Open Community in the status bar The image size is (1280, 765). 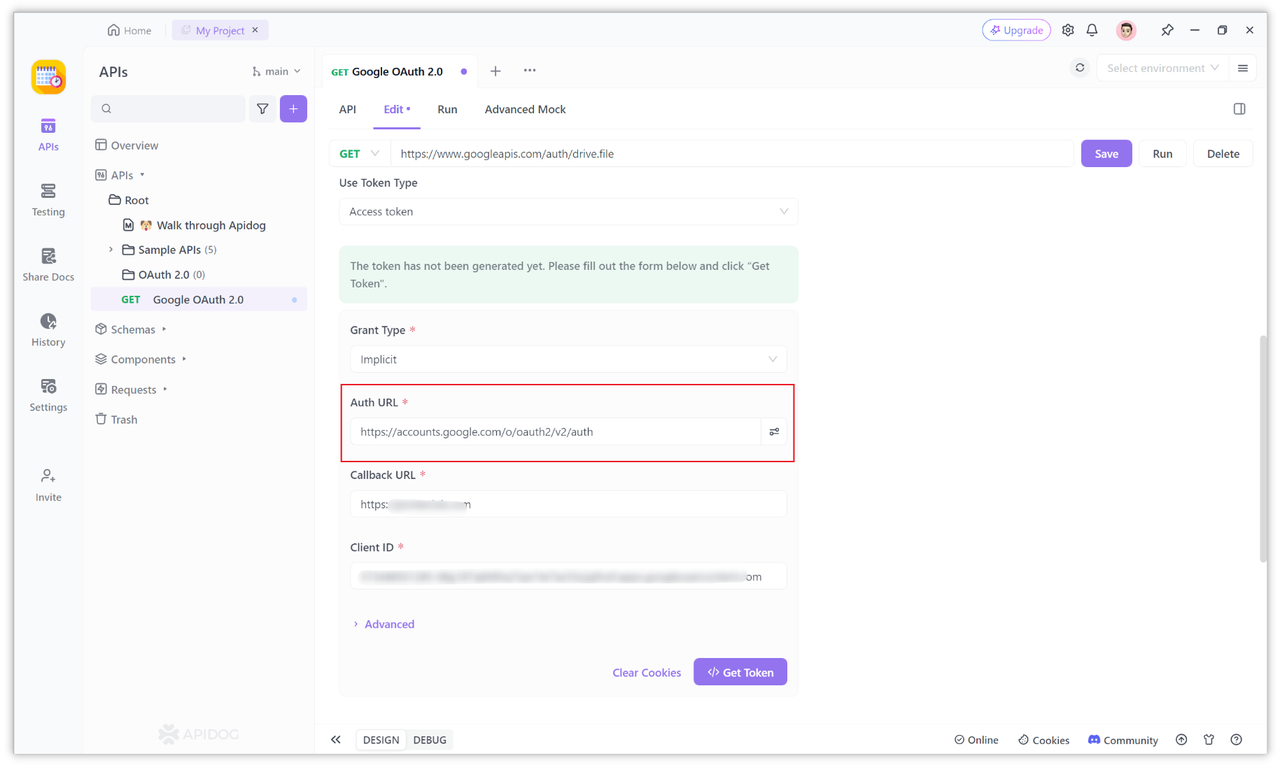point(1122,740)
